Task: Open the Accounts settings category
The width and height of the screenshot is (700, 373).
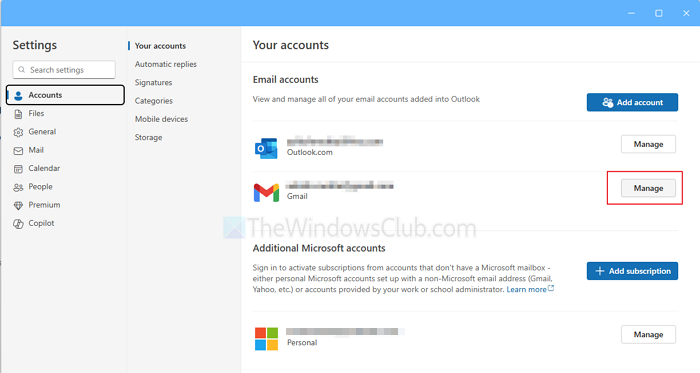Action: [x=65, y=95]
